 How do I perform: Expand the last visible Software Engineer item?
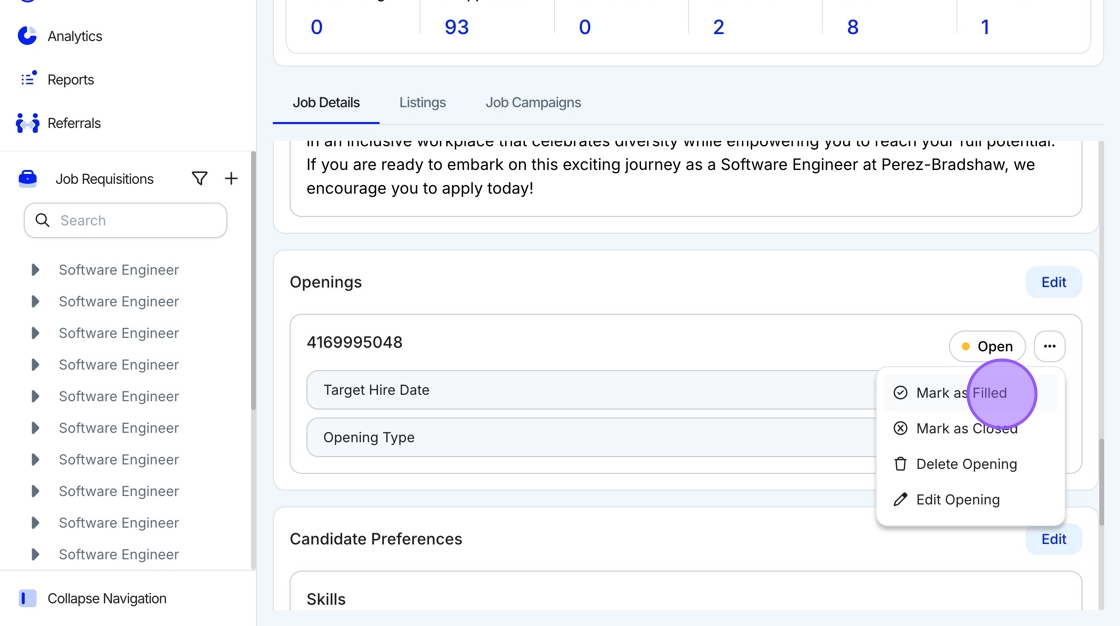(35, 554)
